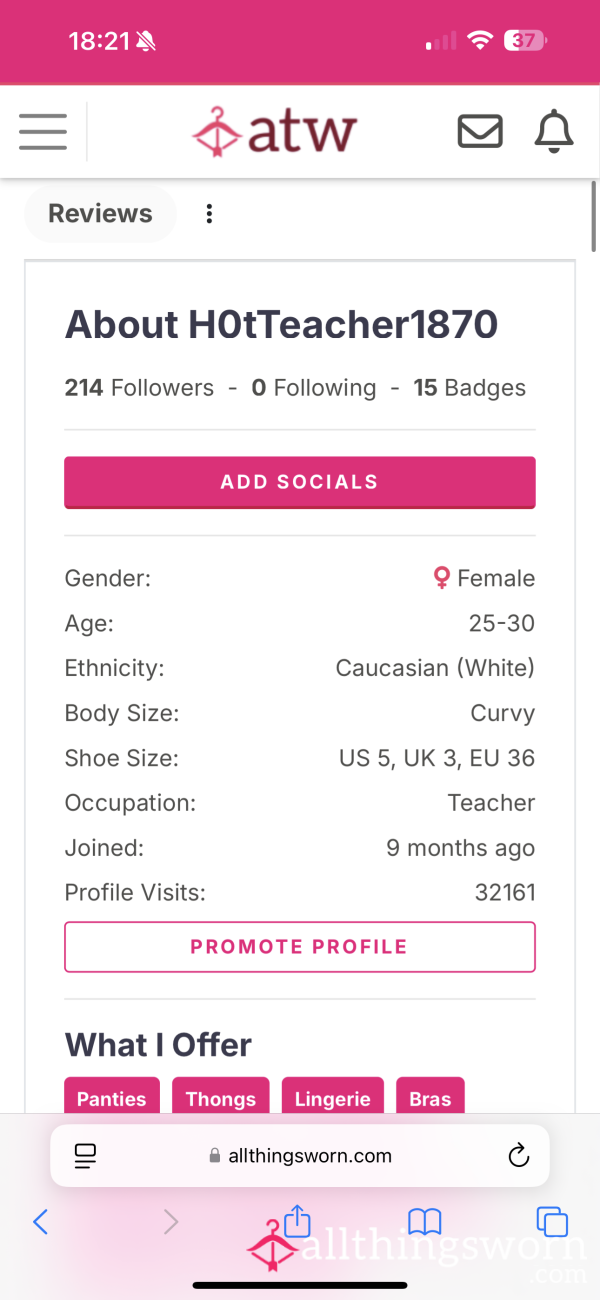Select the Reviews tab

point(100,213)
